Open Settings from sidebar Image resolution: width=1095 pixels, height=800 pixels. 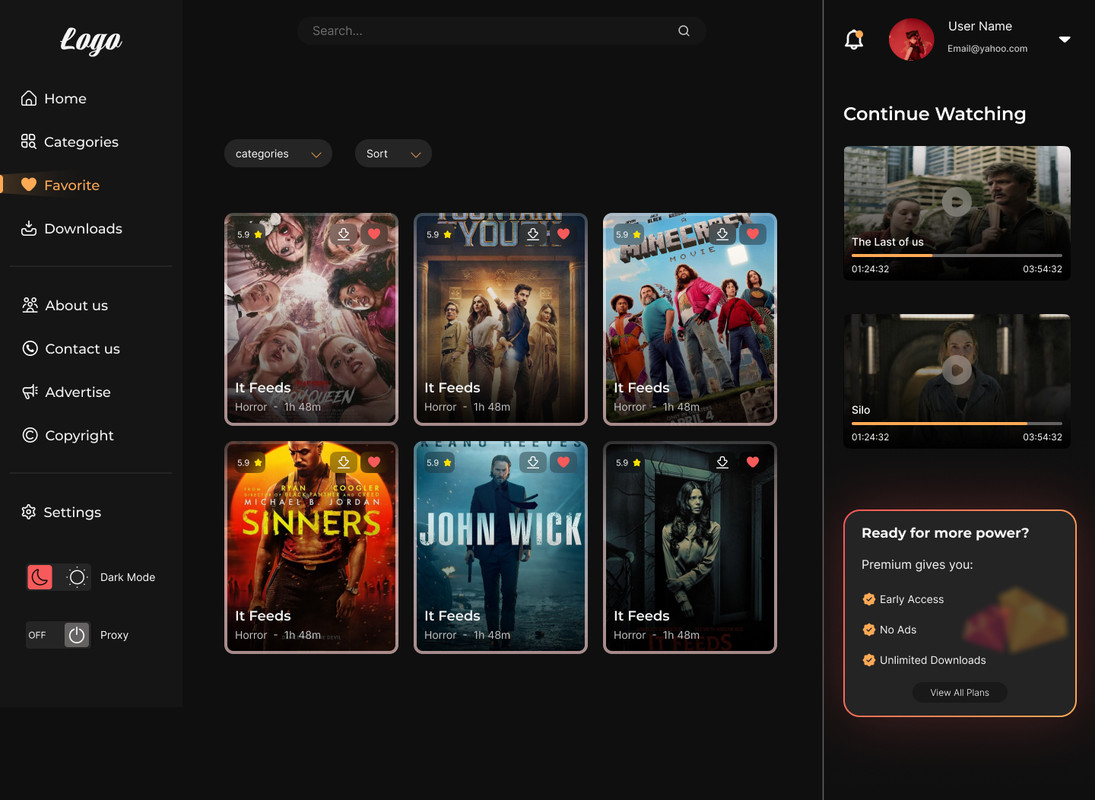click(61, 512)
